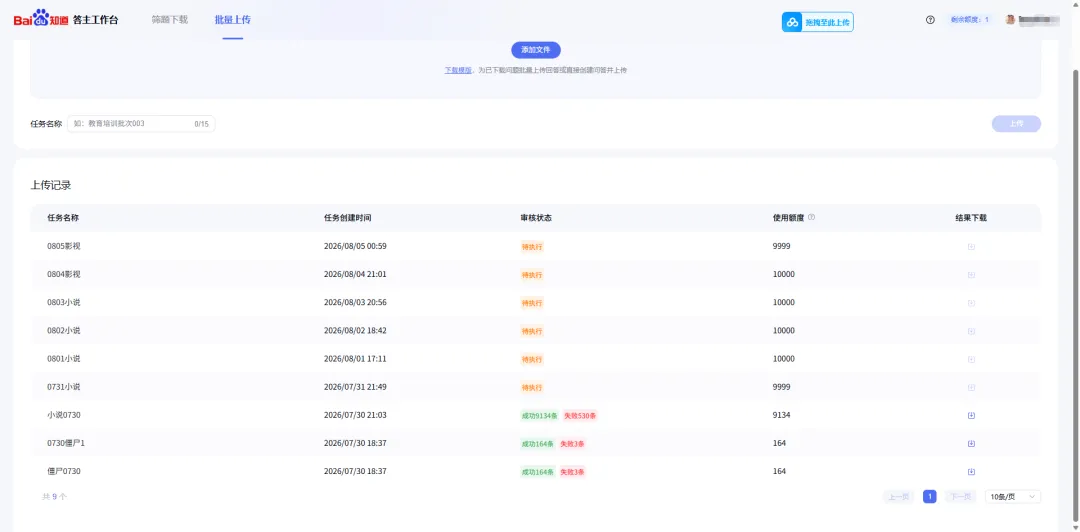Click the 上一页 pagination button

898,497
